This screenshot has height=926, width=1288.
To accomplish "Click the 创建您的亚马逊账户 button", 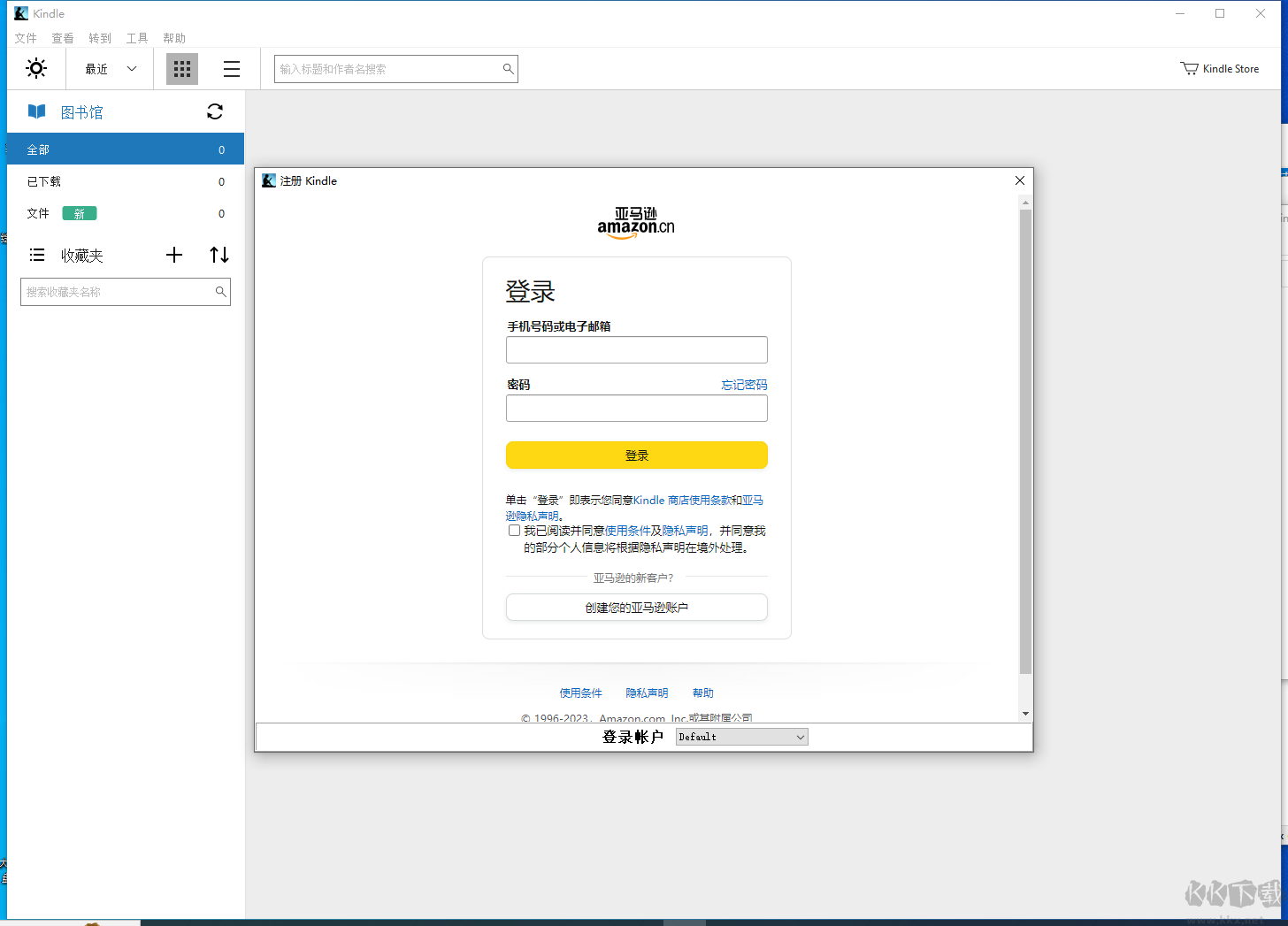I will [636, 607].
